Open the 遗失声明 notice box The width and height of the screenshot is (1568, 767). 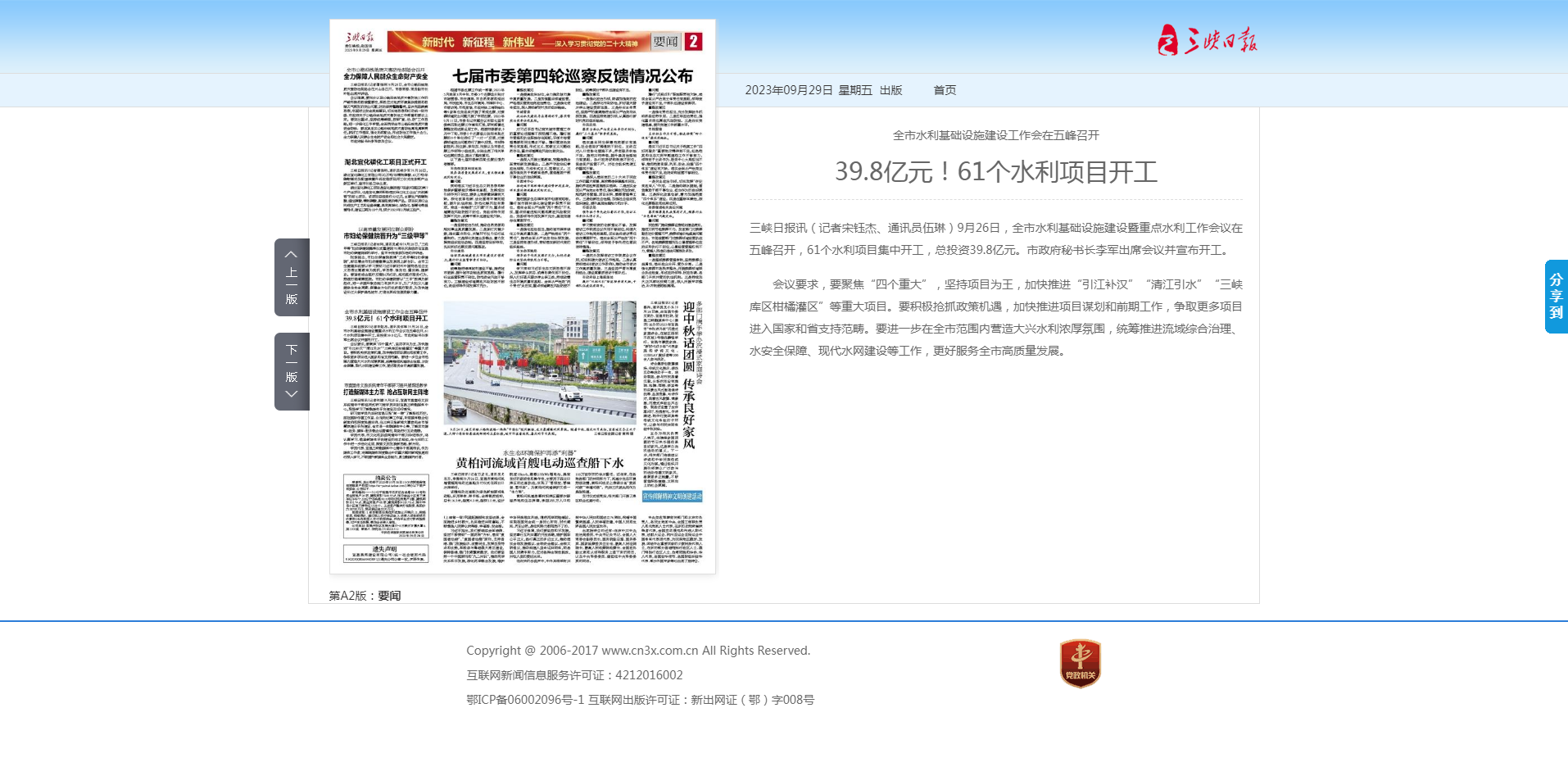[x=386, y=553]
